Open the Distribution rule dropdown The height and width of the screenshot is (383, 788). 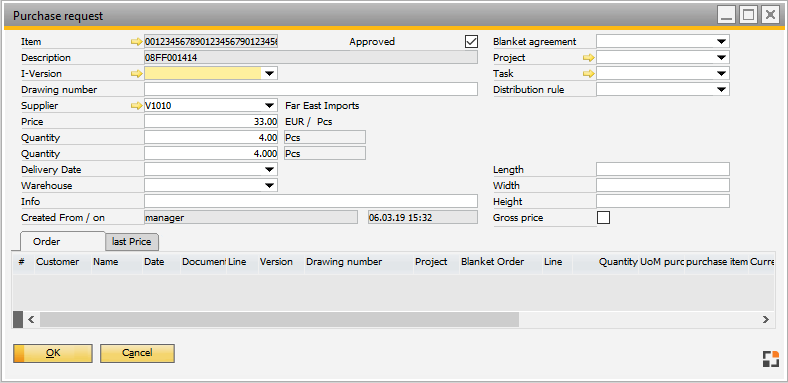[x=722, y=90]
